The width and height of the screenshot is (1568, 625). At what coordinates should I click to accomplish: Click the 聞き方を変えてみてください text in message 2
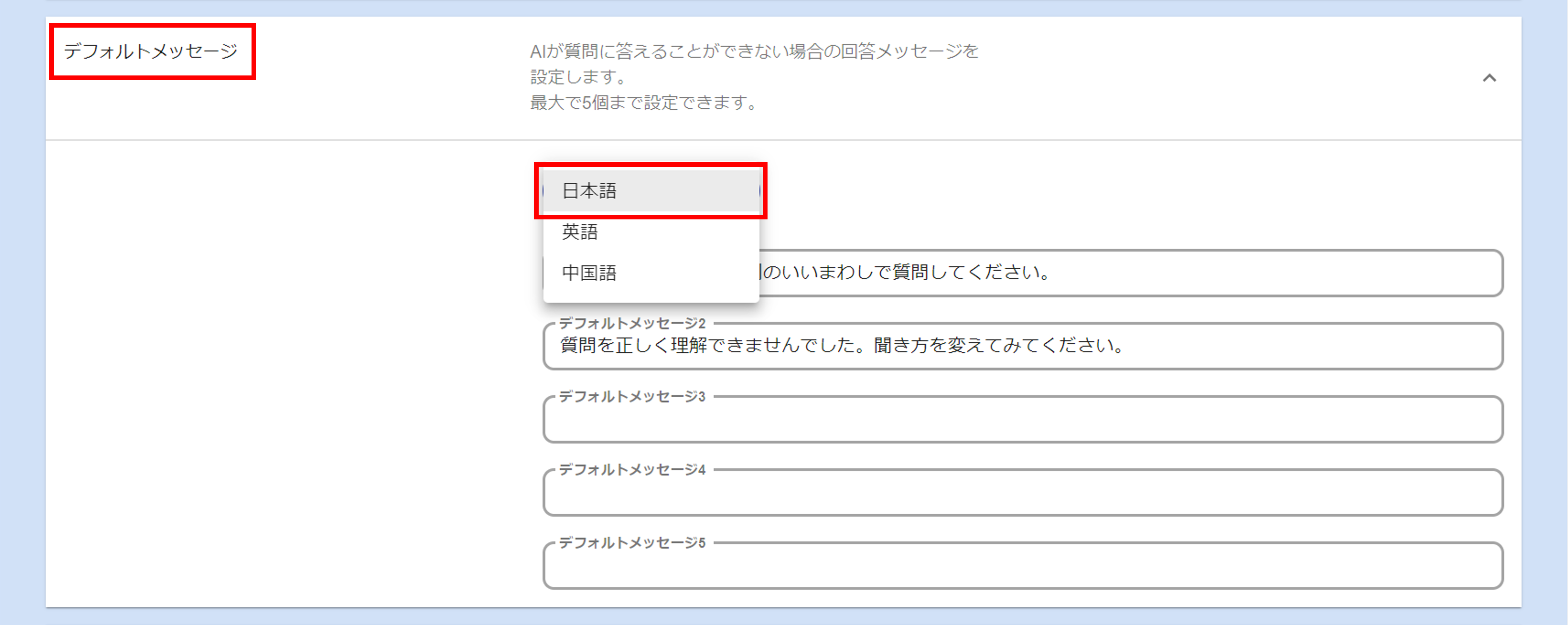coord(998,346)
